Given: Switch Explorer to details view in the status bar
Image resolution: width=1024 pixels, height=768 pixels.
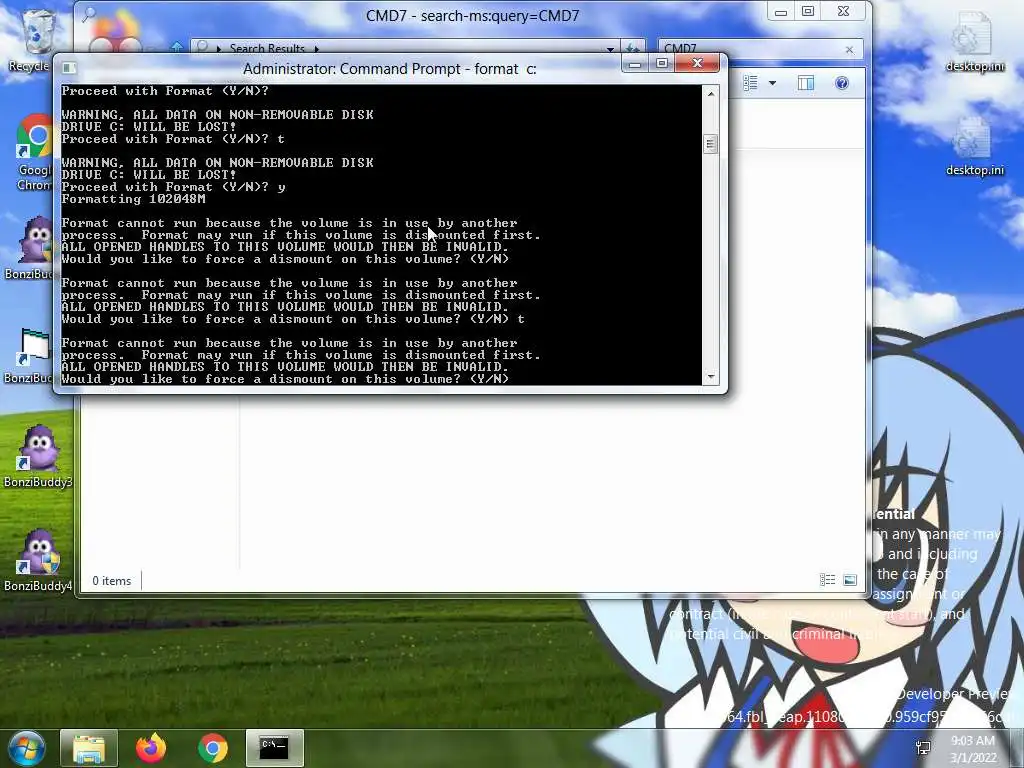Looking at the screenshot, I should [x=827, y=580].
